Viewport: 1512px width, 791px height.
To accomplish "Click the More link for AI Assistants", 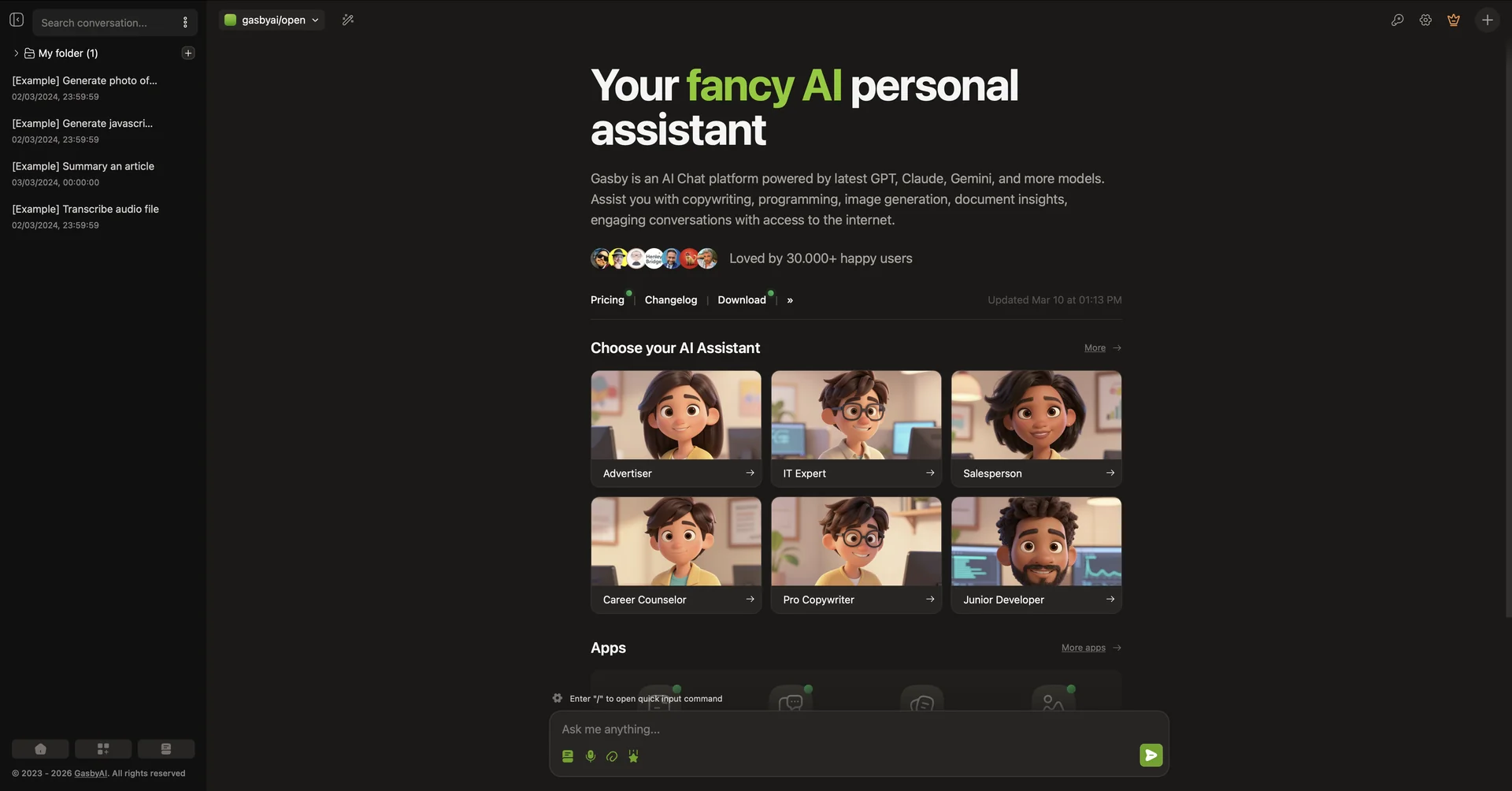I will point(1102,347).
